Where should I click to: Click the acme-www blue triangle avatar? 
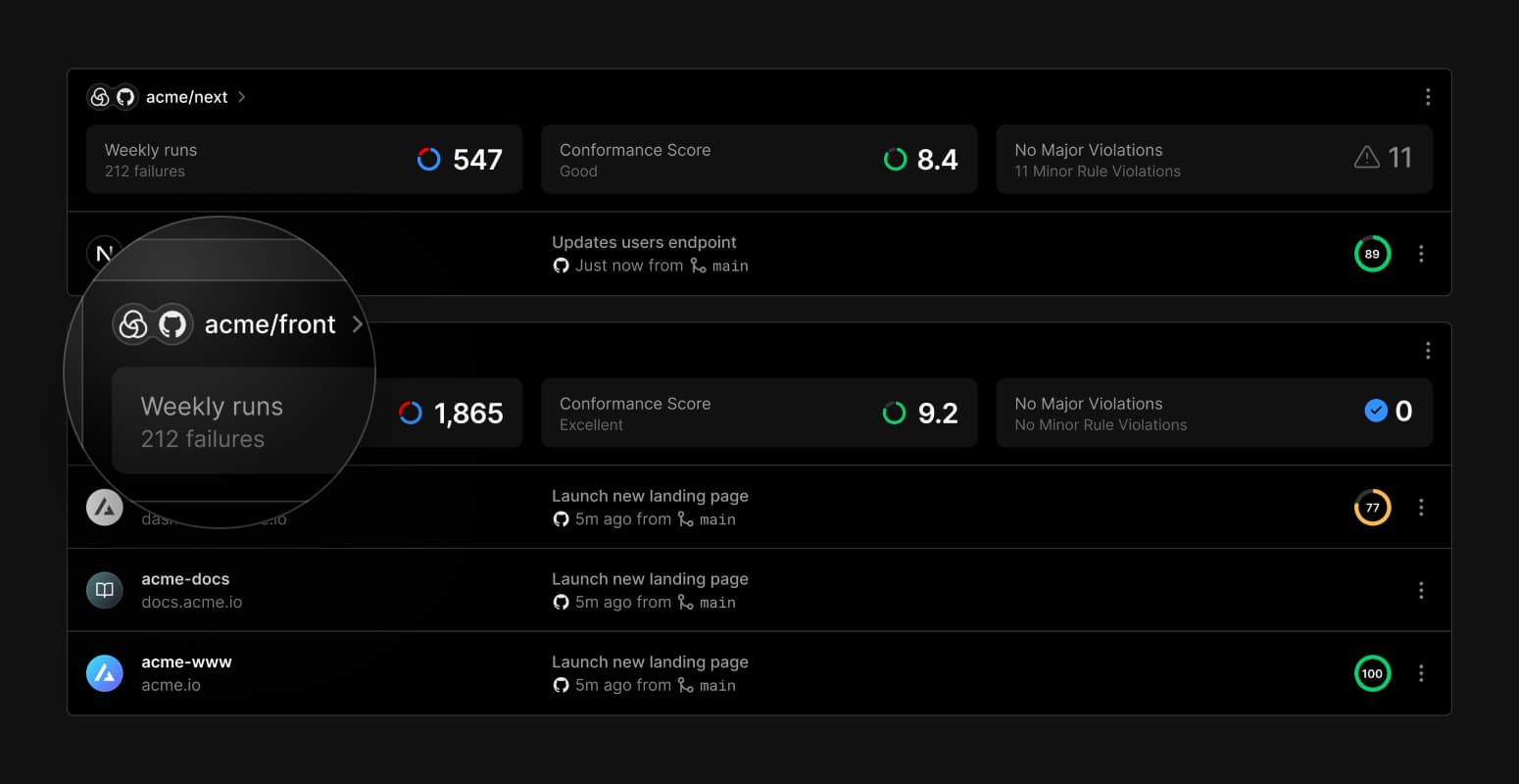point(105,673)
